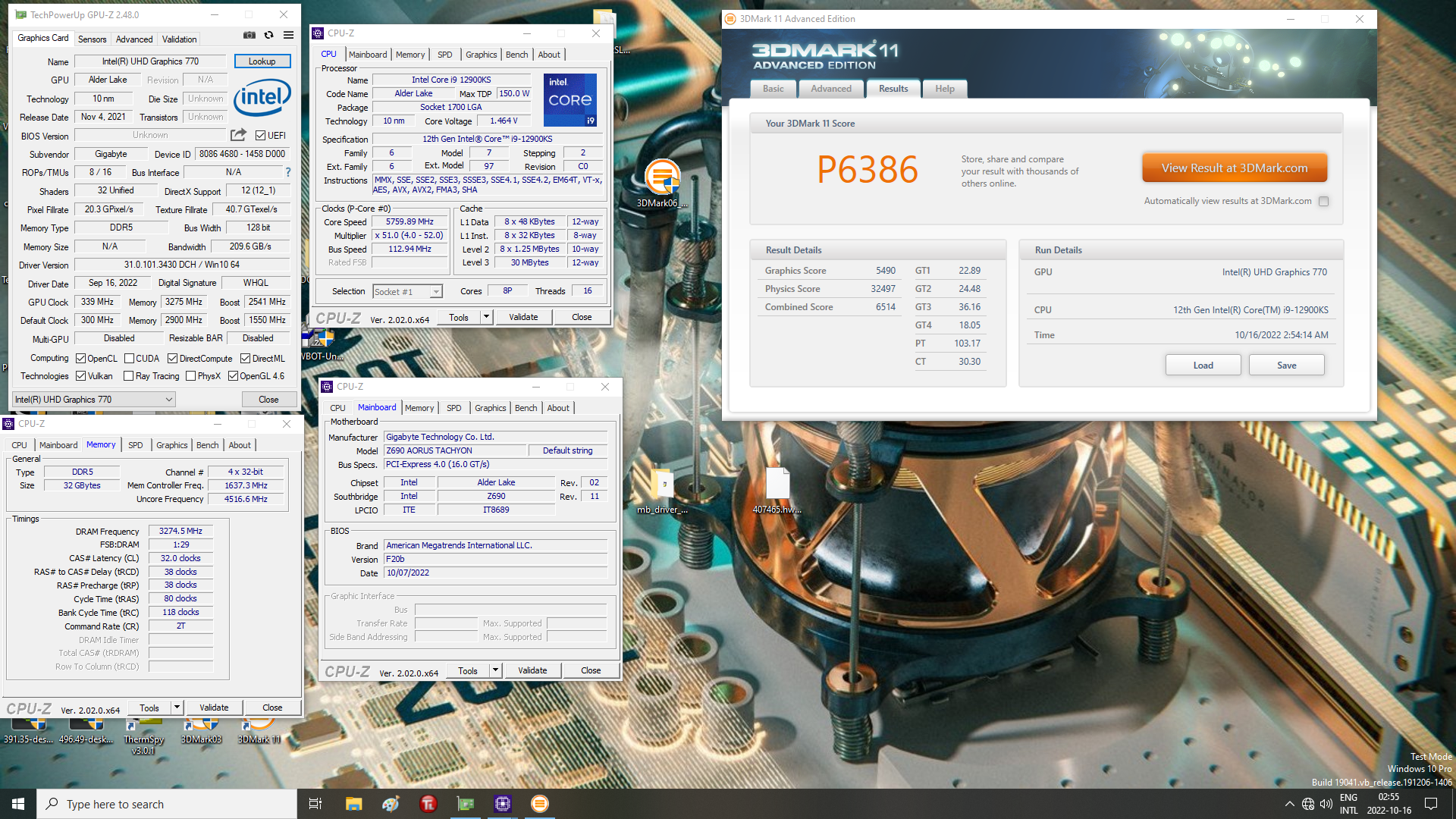Screen dimensions: 1456x819
Task: Click the Intel Core i9 logo in CPU-Z
Action: point(570,99)
